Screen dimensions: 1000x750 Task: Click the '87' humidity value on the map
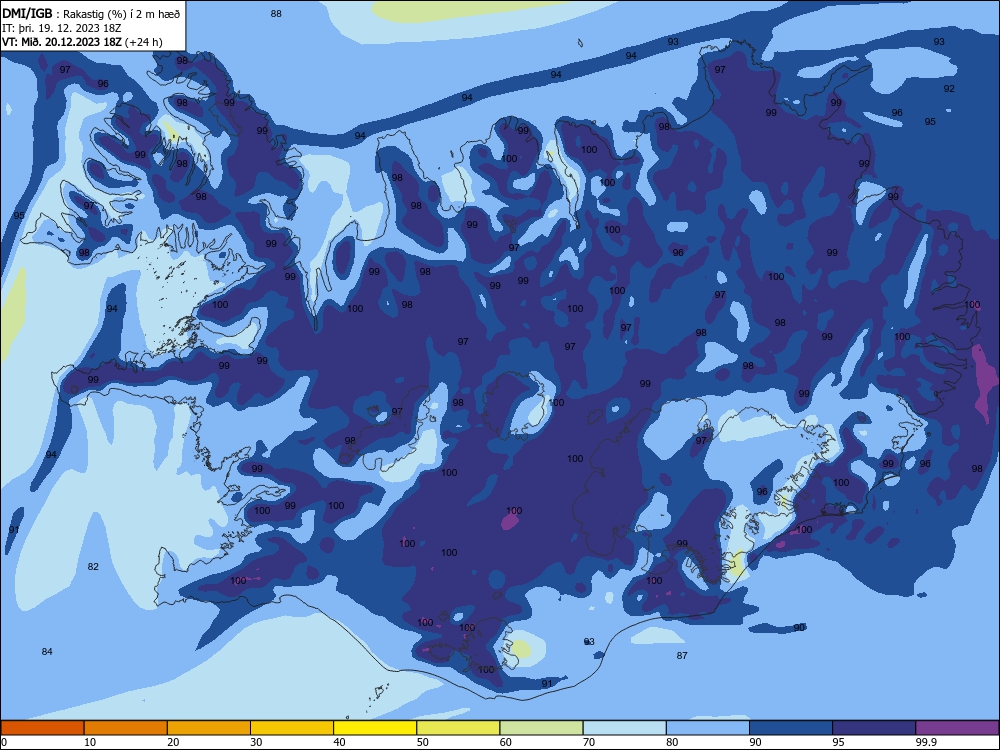point(682,655)
